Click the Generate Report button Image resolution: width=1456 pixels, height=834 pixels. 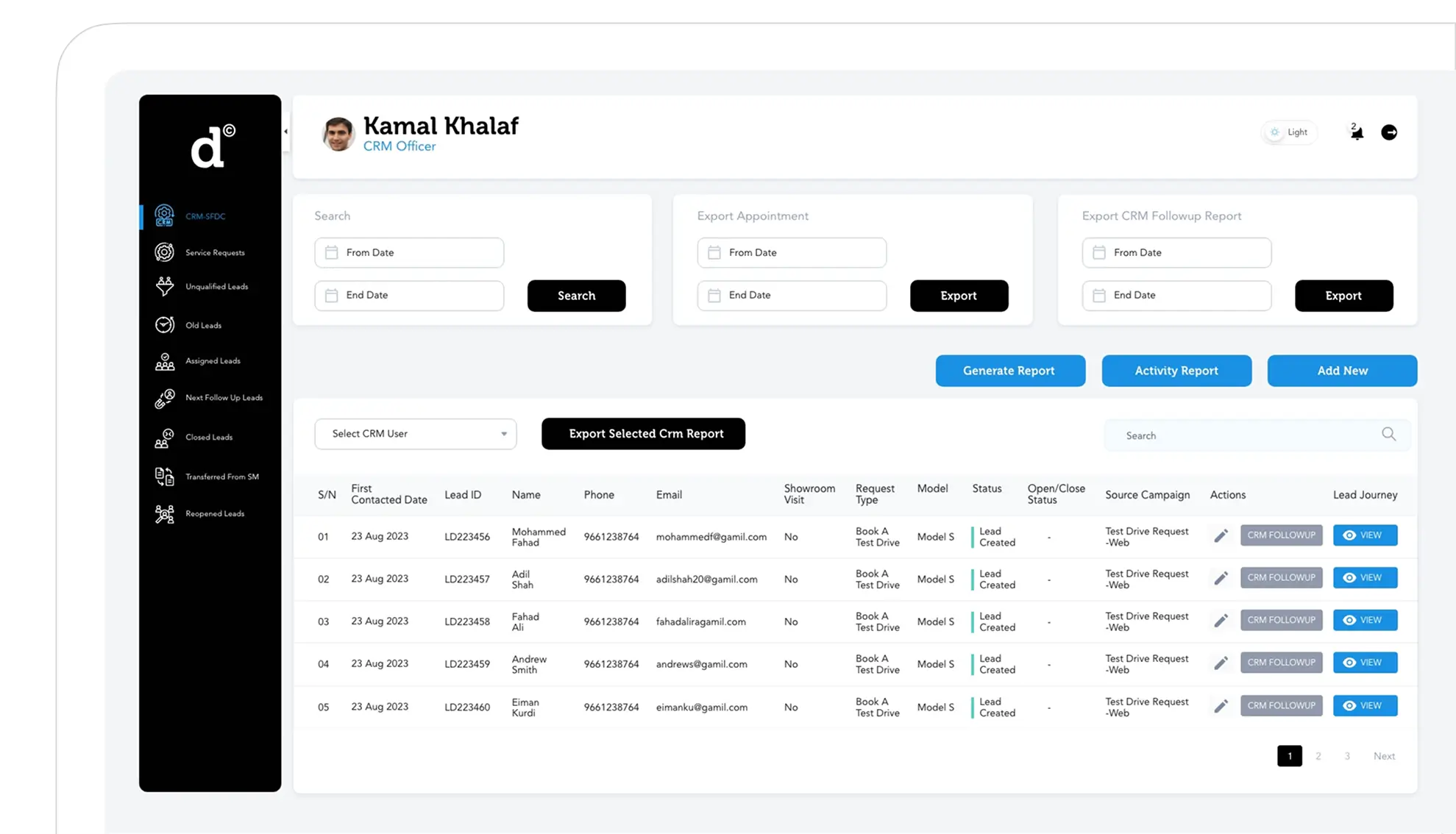pyautogui.click(x=1009, y=371)
